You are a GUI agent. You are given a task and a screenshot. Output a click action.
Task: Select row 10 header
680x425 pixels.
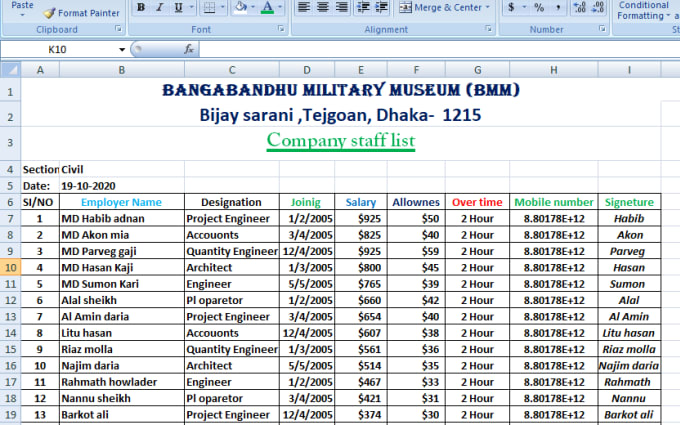tap(10, 268)
